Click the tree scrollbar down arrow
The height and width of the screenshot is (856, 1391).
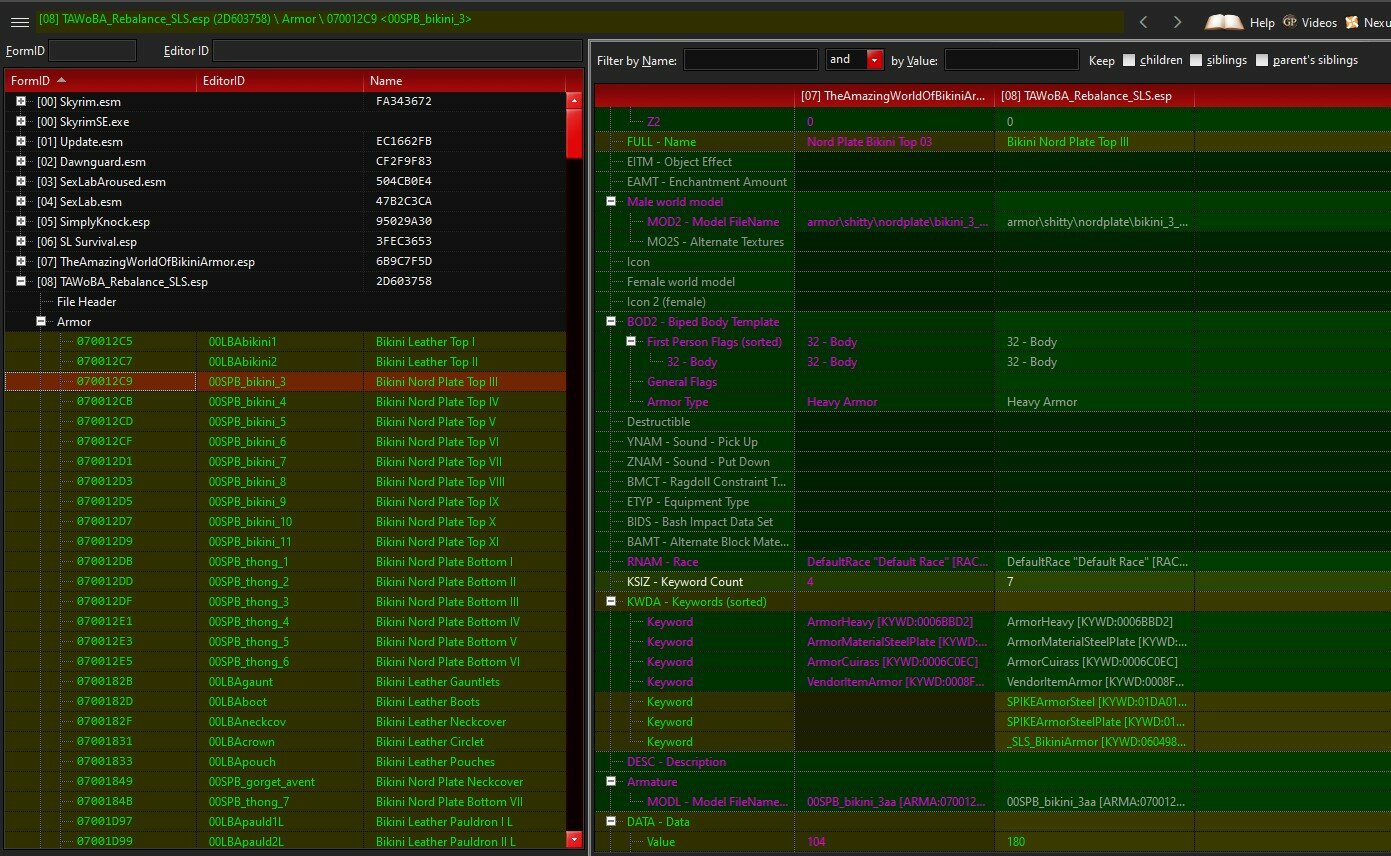574,840
